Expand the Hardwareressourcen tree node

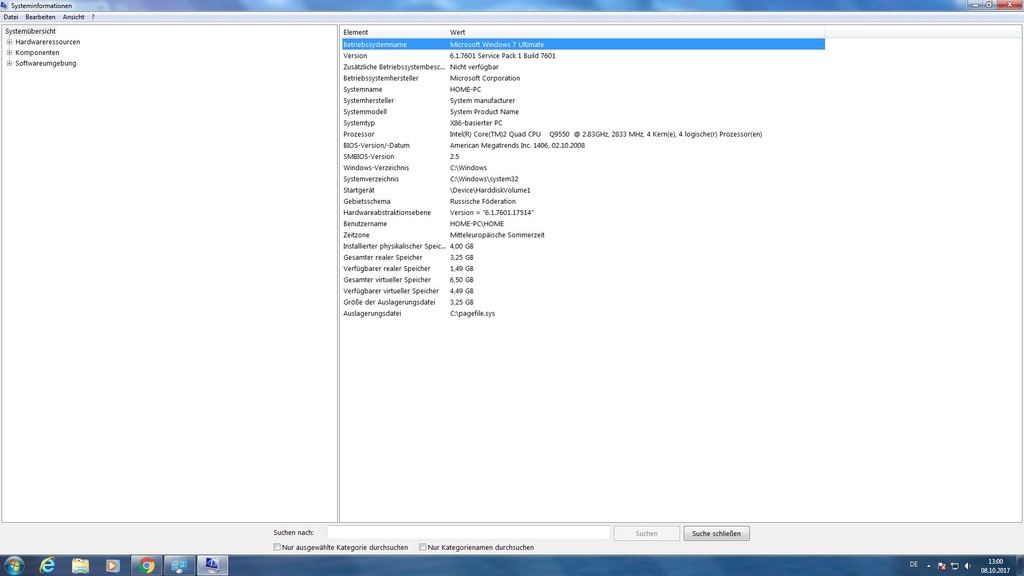pos(9,42)
